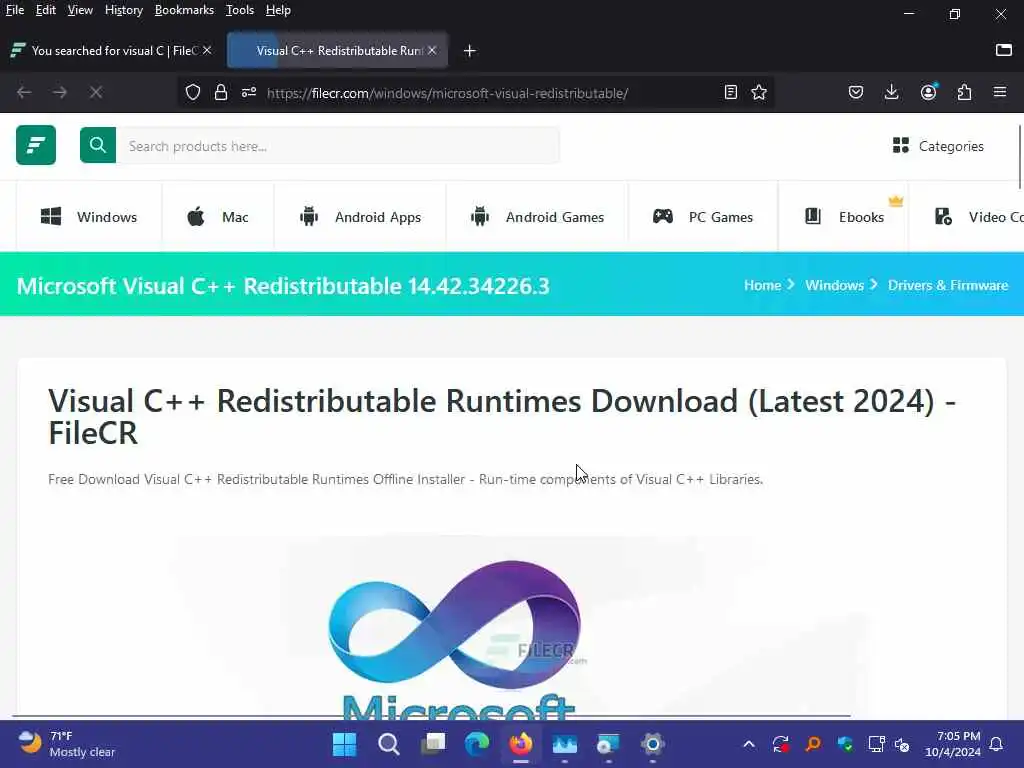Open the Firefox application menu
The height and width of the screenshot is (768, 1024).
click(1000, 92)
